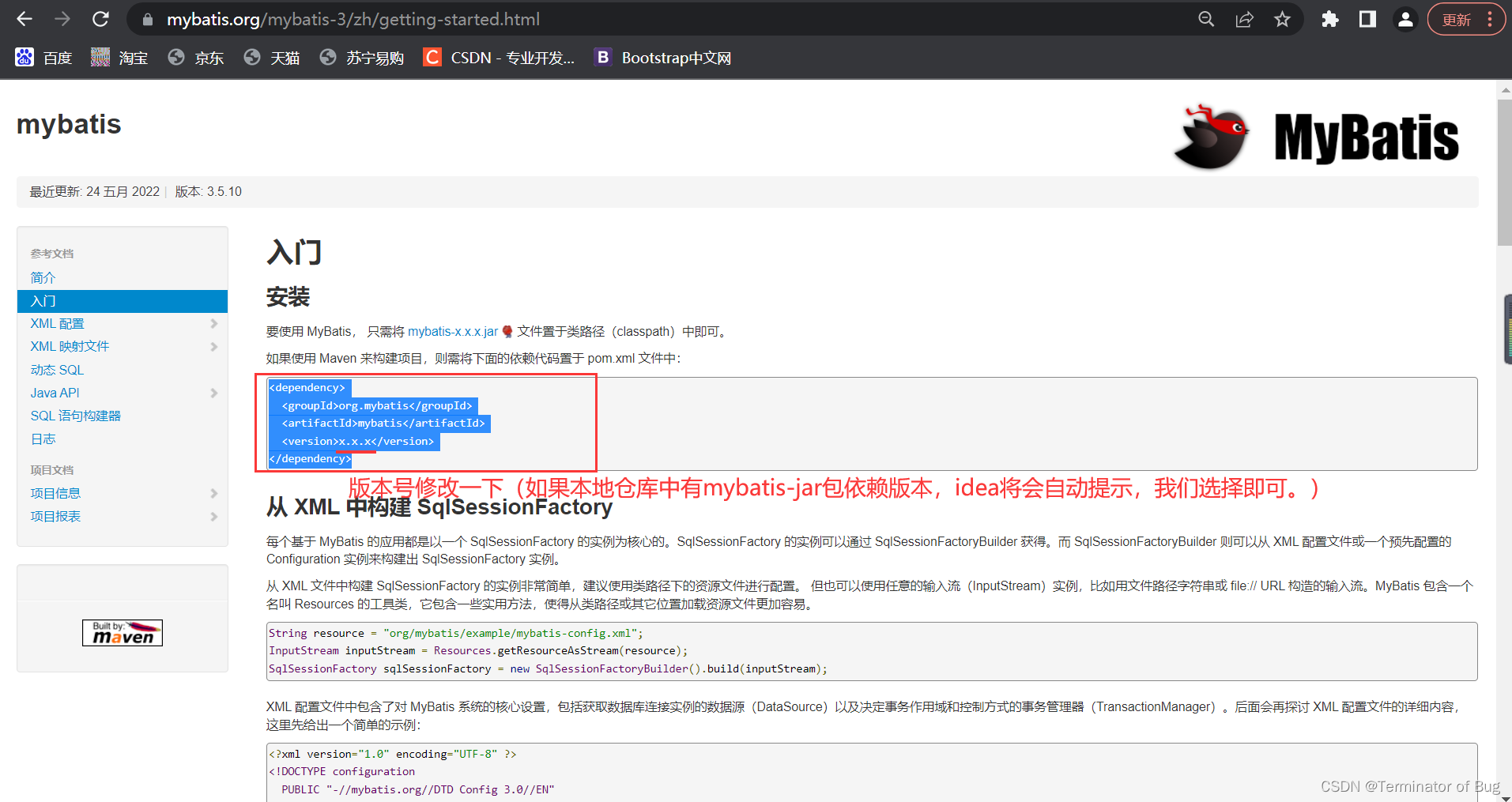
Task: Click 最近更新: 24 五月 2022 text
Action: [94, 191]
